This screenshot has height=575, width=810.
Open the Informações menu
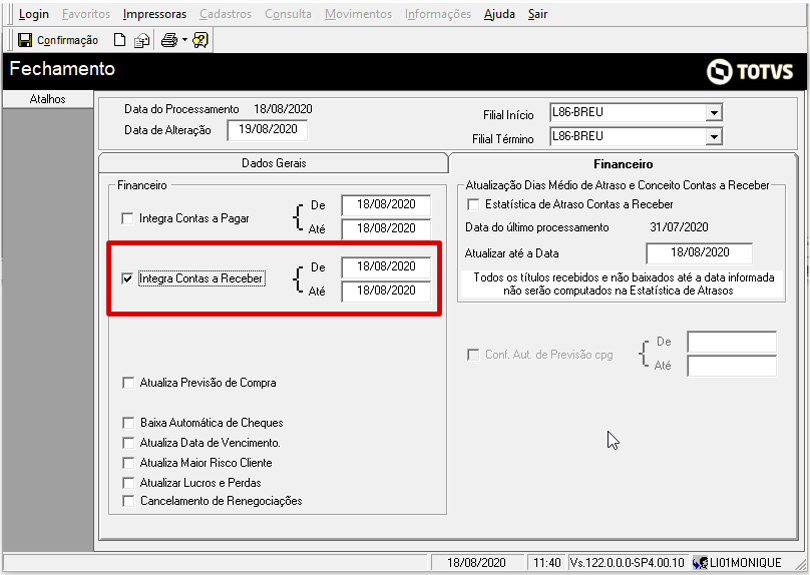(438, 14)
